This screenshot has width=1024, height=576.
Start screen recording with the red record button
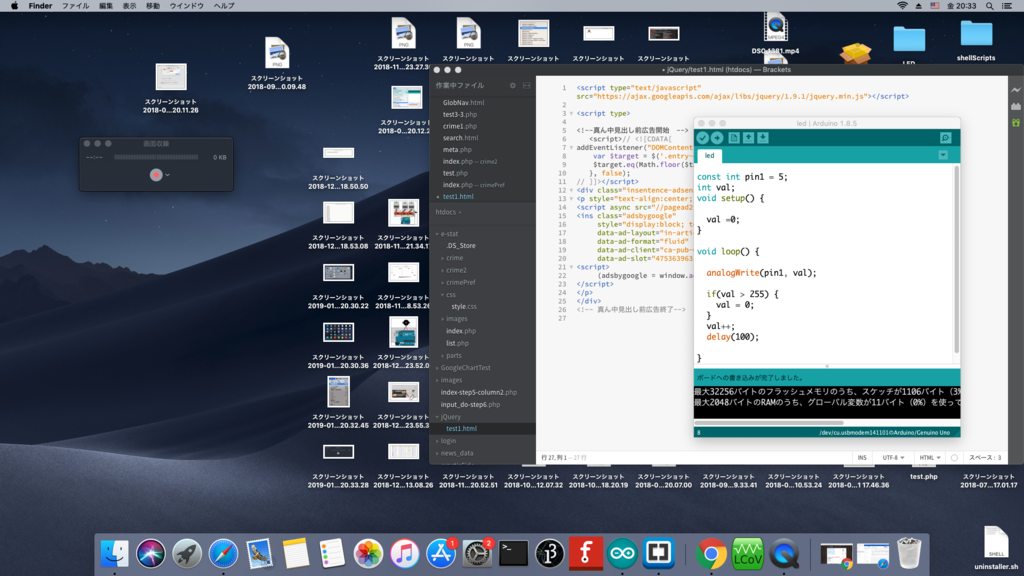click(155, 175)
